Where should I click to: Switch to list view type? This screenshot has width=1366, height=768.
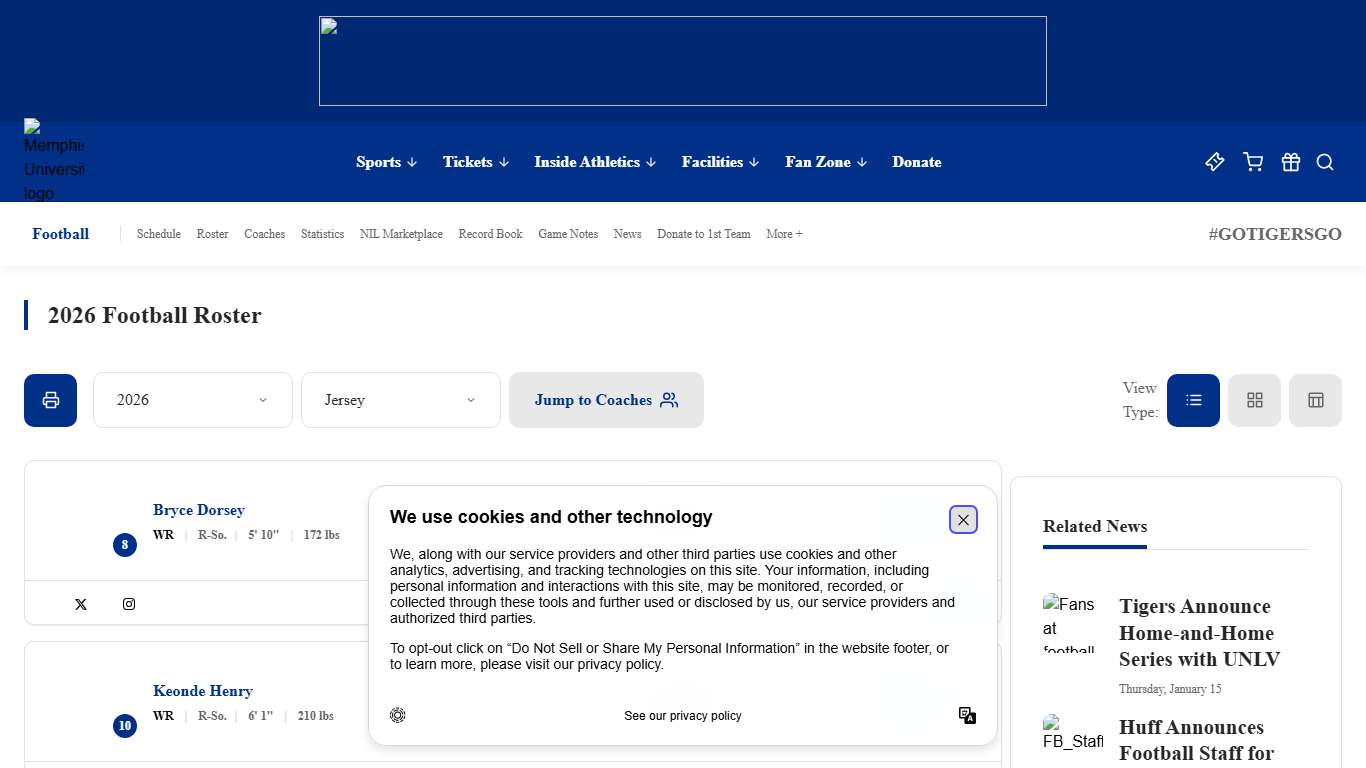point(1193,400)
